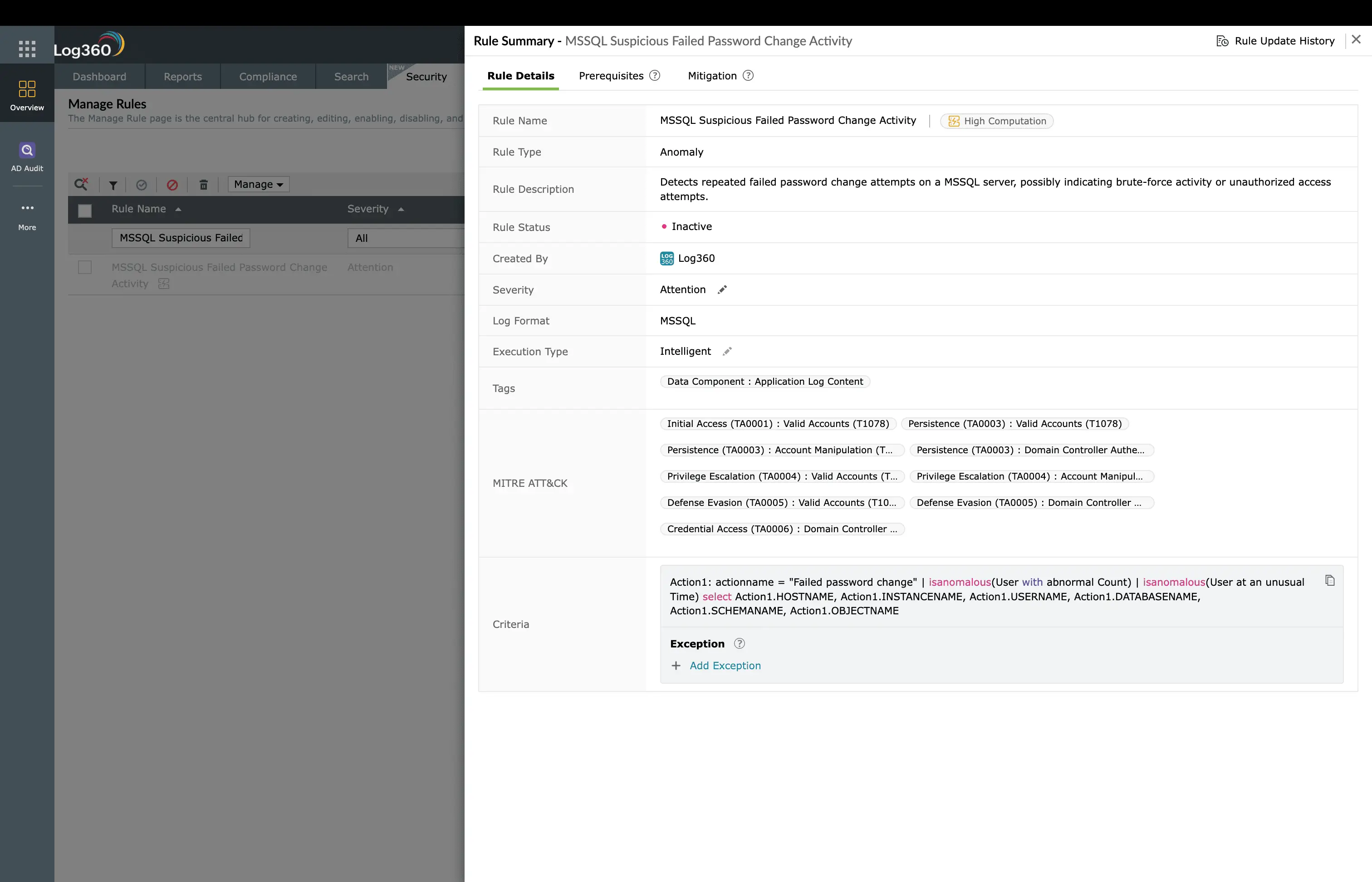This screenshot has height=882, width=1372.
Task: Toggle Rule Name column sort order
Action: tap(177, 209)
